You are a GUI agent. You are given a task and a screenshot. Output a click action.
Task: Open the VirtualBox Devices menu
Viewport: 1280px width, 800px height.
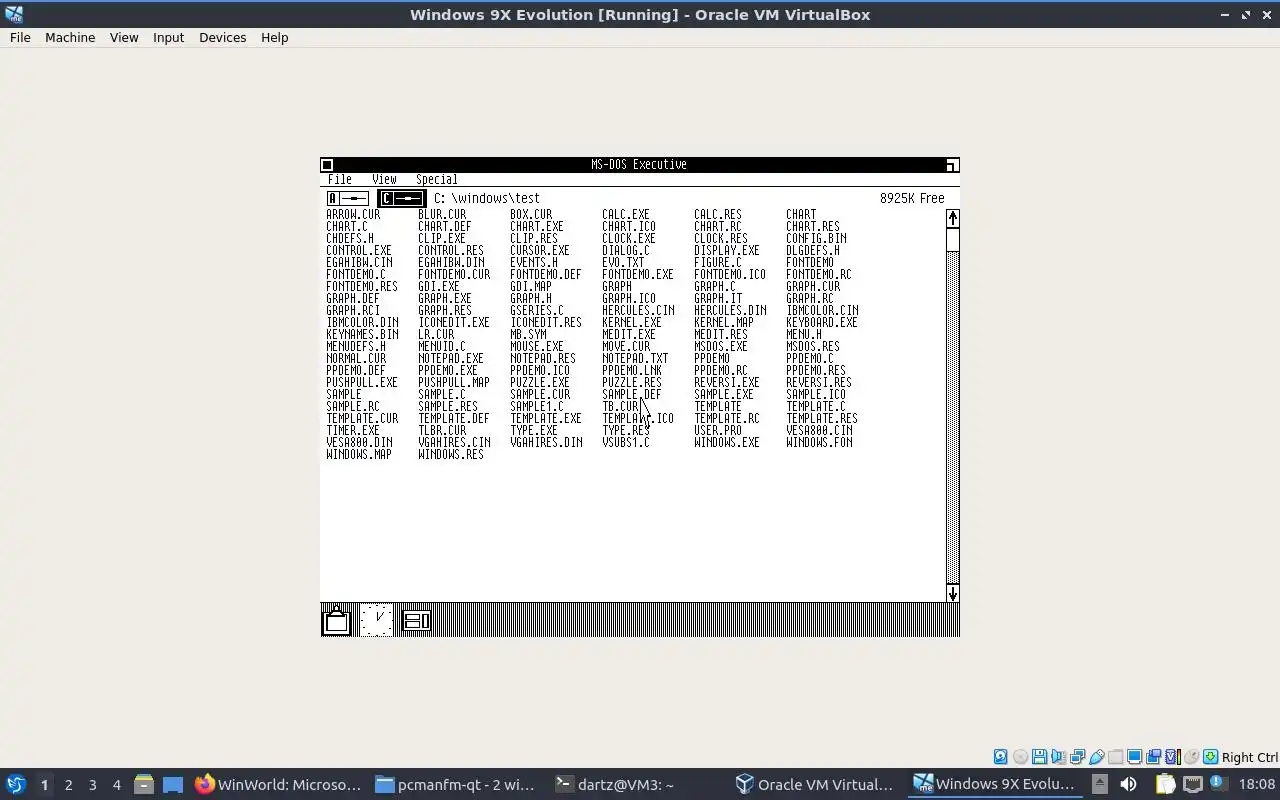pyautogui.click(x=222, y=37)
